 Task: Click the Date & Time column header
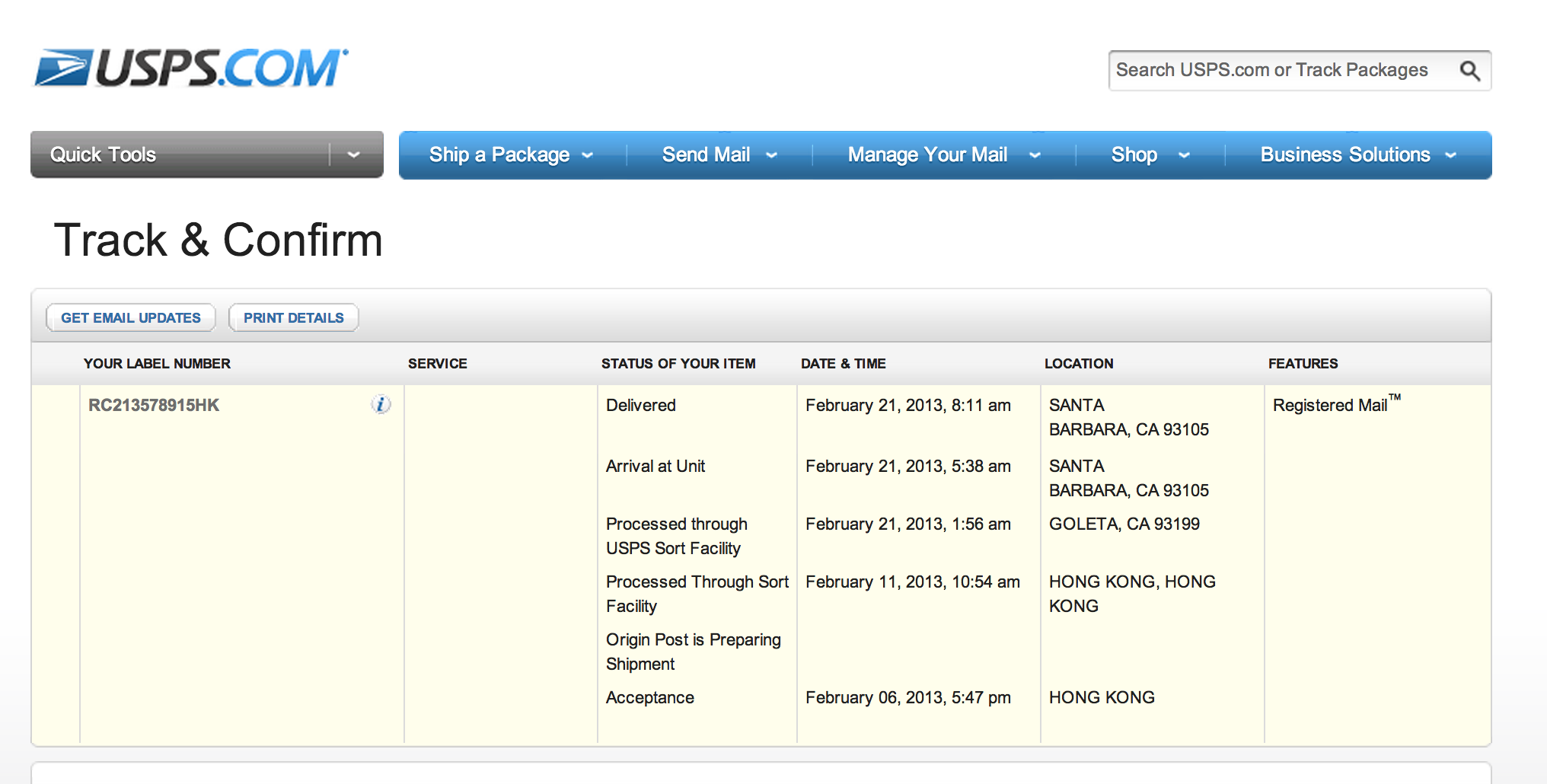pos(844,364)
